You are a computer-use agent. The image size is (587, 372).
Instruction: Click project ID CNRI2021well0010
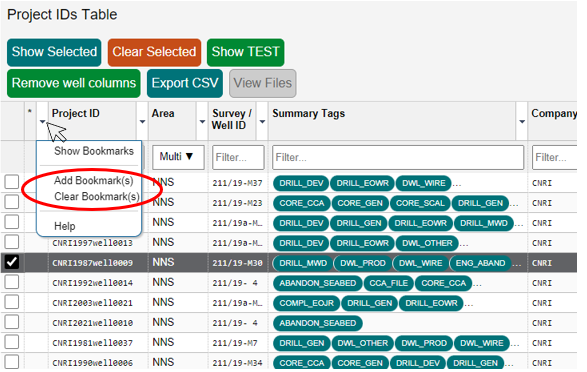[92, 323]
